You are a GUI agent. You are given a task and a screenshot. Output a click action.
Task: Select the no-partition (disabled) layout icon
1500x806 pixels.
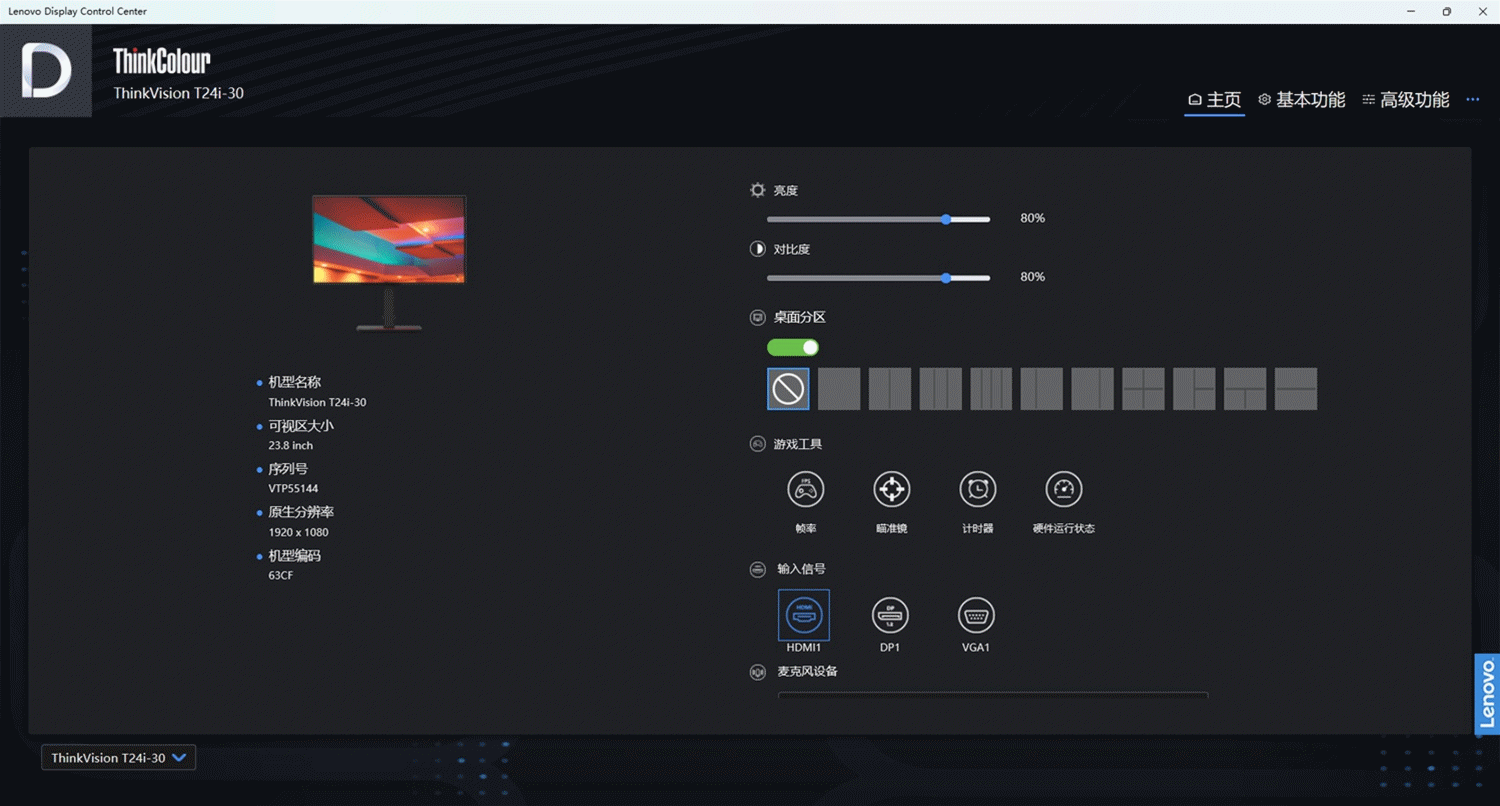point(788,389)
